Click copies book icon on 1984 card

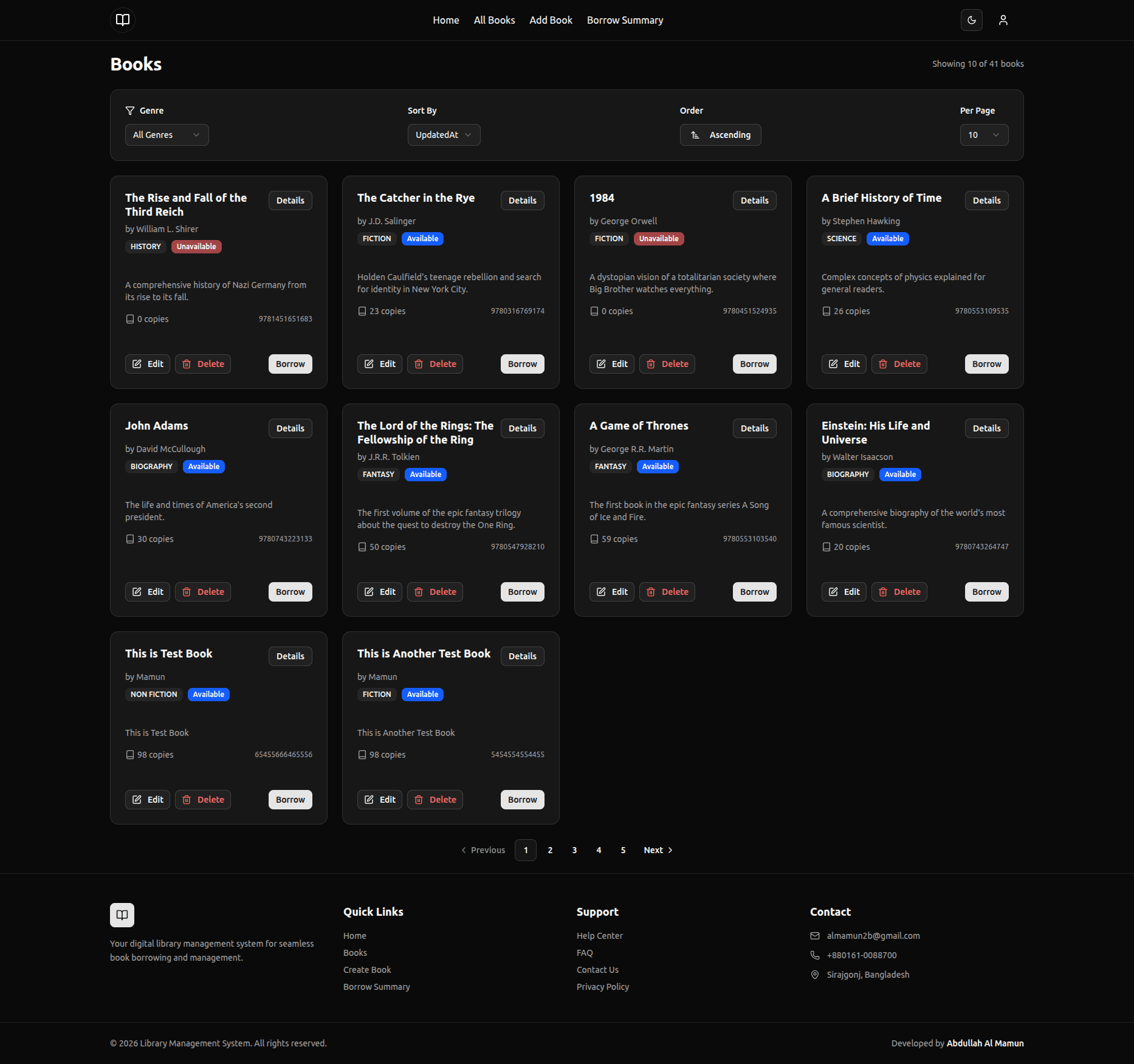pyautogui.click(x=594, y=311)
